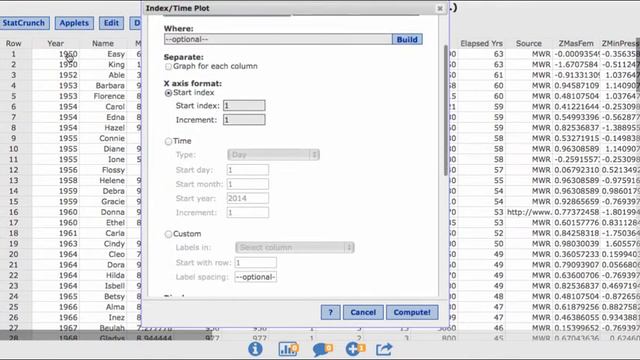Select the Start index radio button

tap(168, 93)
